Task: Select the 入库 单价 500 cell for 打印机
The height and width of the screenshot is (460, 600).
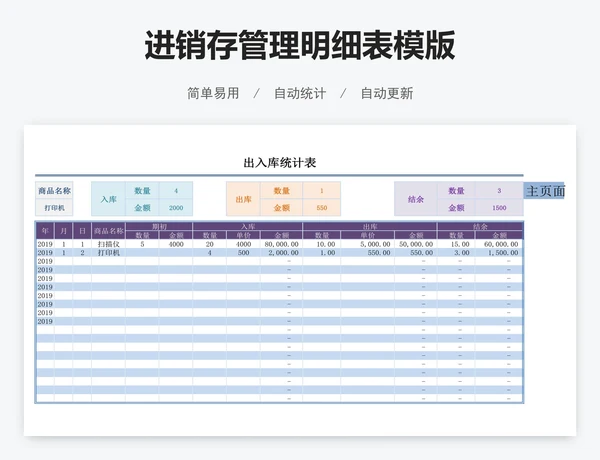Action: tap(243, 253)
